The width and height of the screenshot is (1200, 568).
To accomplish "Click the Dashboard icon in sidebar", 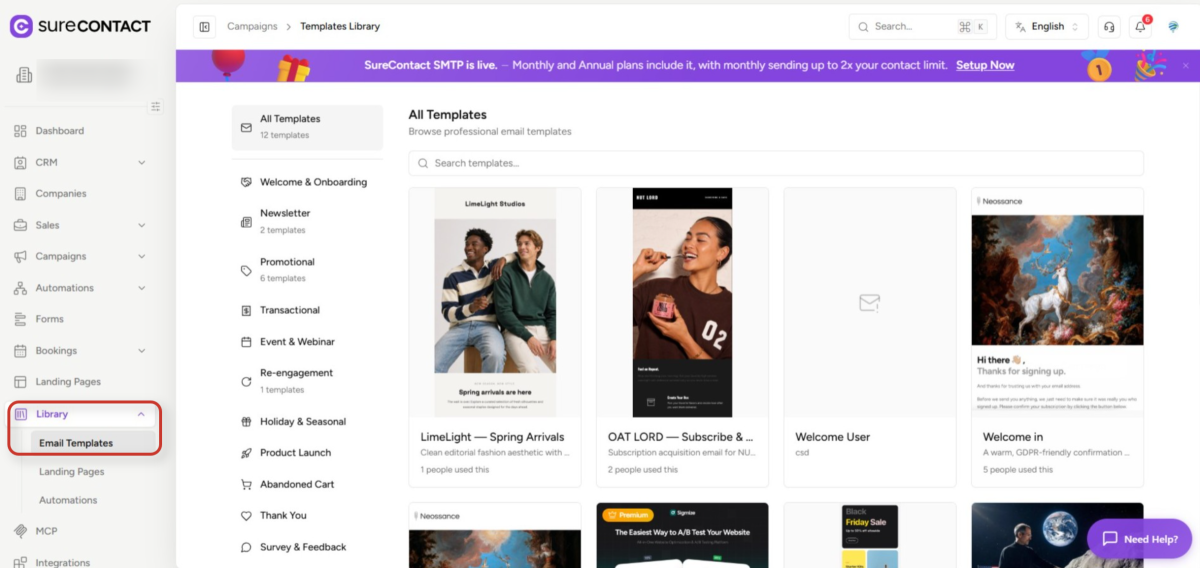I will pyautogui.click(x=20, y=131).
